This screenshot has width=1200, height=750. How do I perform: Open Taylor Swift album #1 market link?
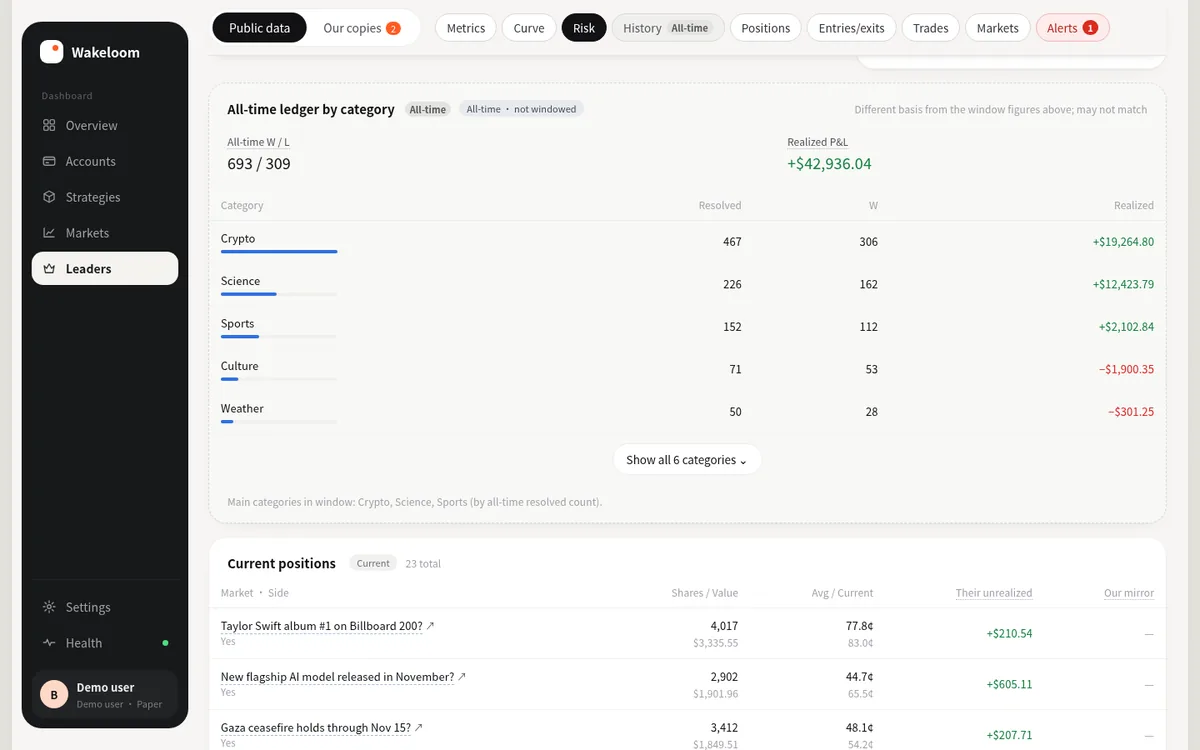click(x=321, y=626)
